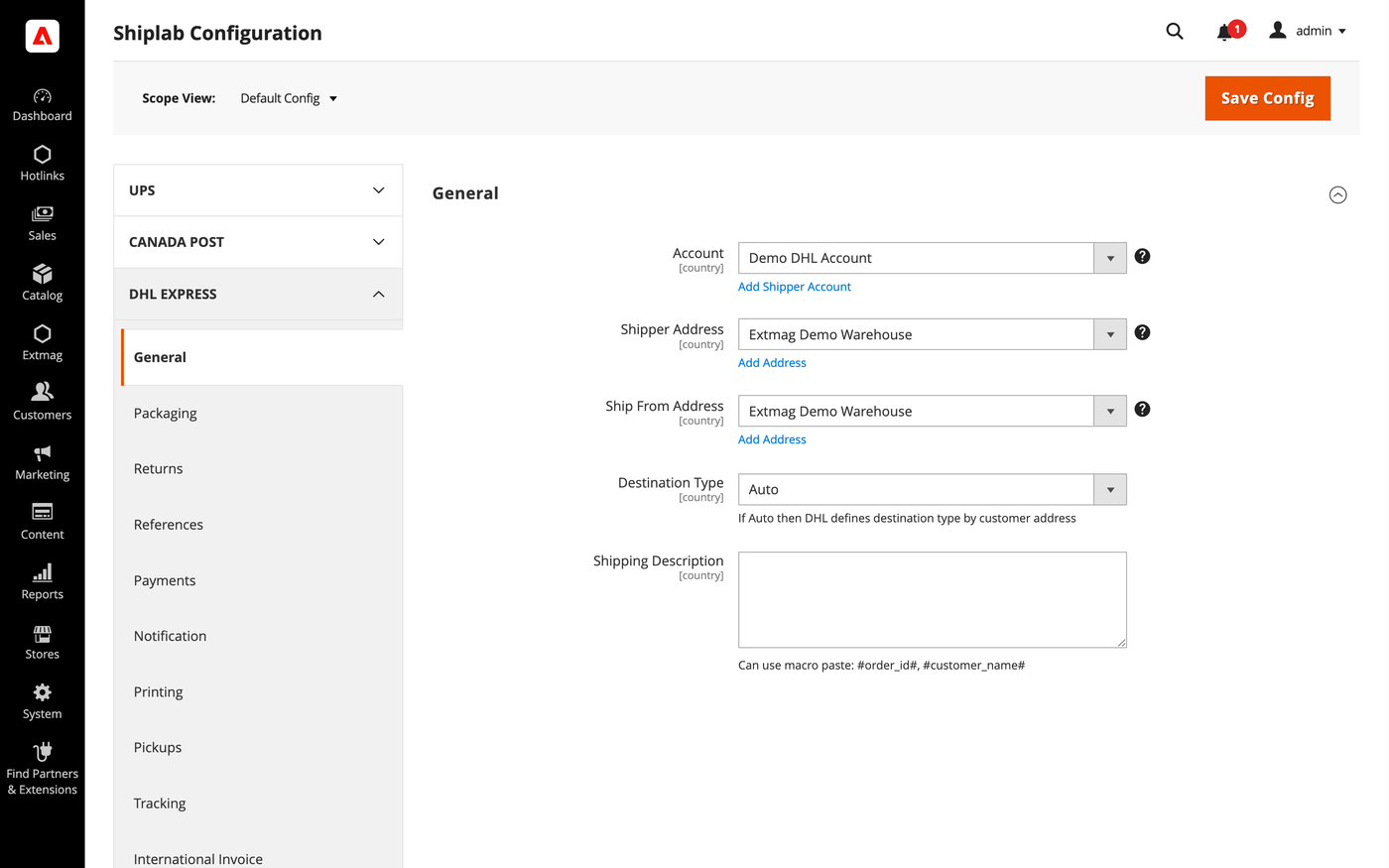Image resolution: width=1389 pixels, height=868 pixels.
Task: Open the notifications bell icon
Action: [x=1224, y=33]
